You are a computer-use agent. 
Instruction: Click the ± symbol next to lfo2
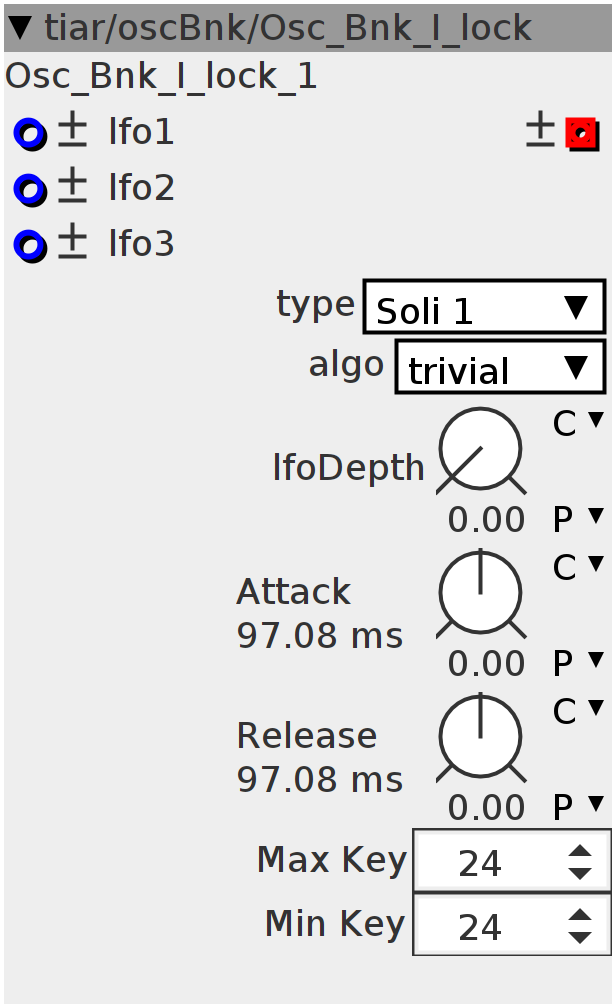point(72,185)
